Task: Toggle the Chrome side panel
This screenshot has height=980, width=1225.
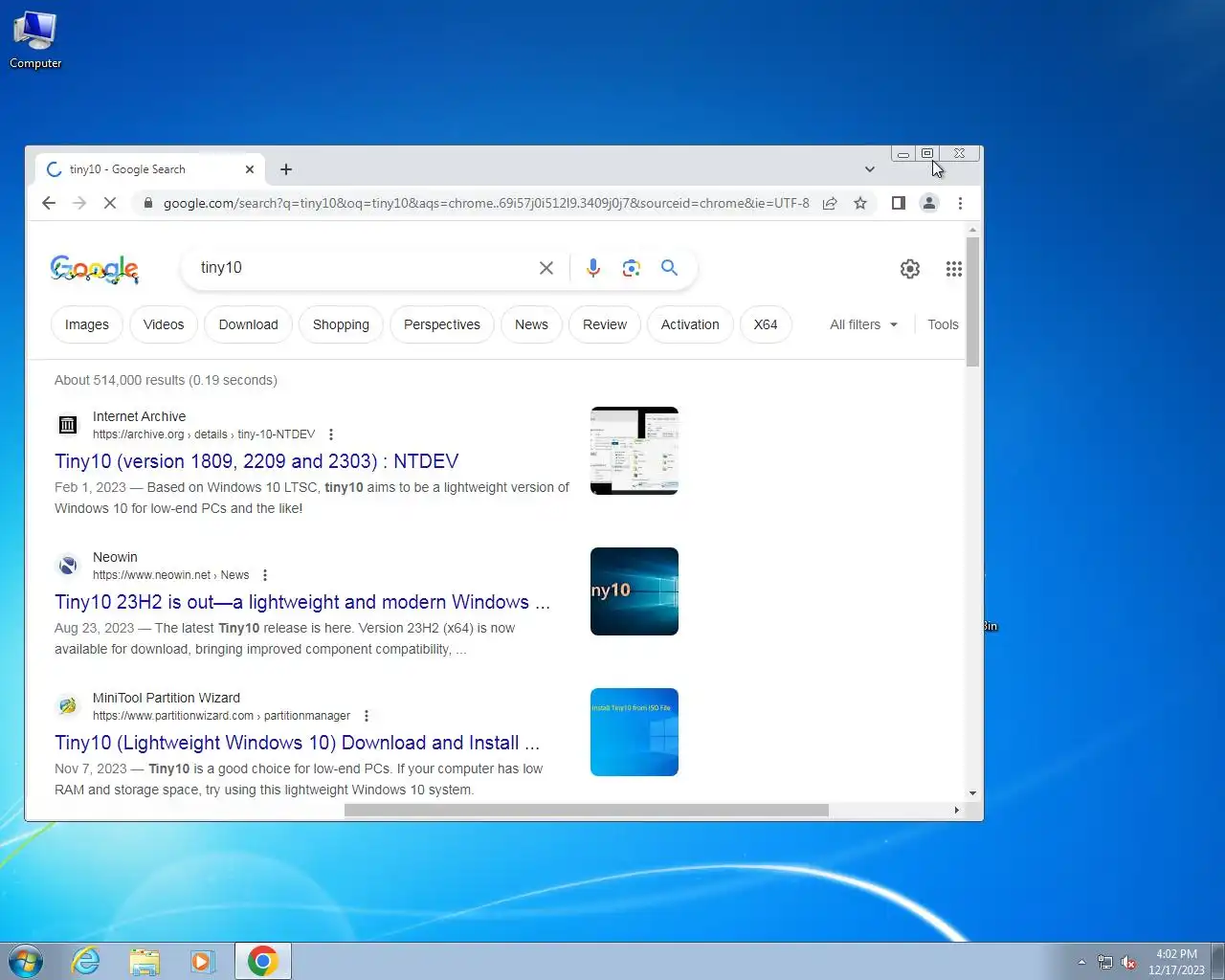Action: [x=899, y=203]
